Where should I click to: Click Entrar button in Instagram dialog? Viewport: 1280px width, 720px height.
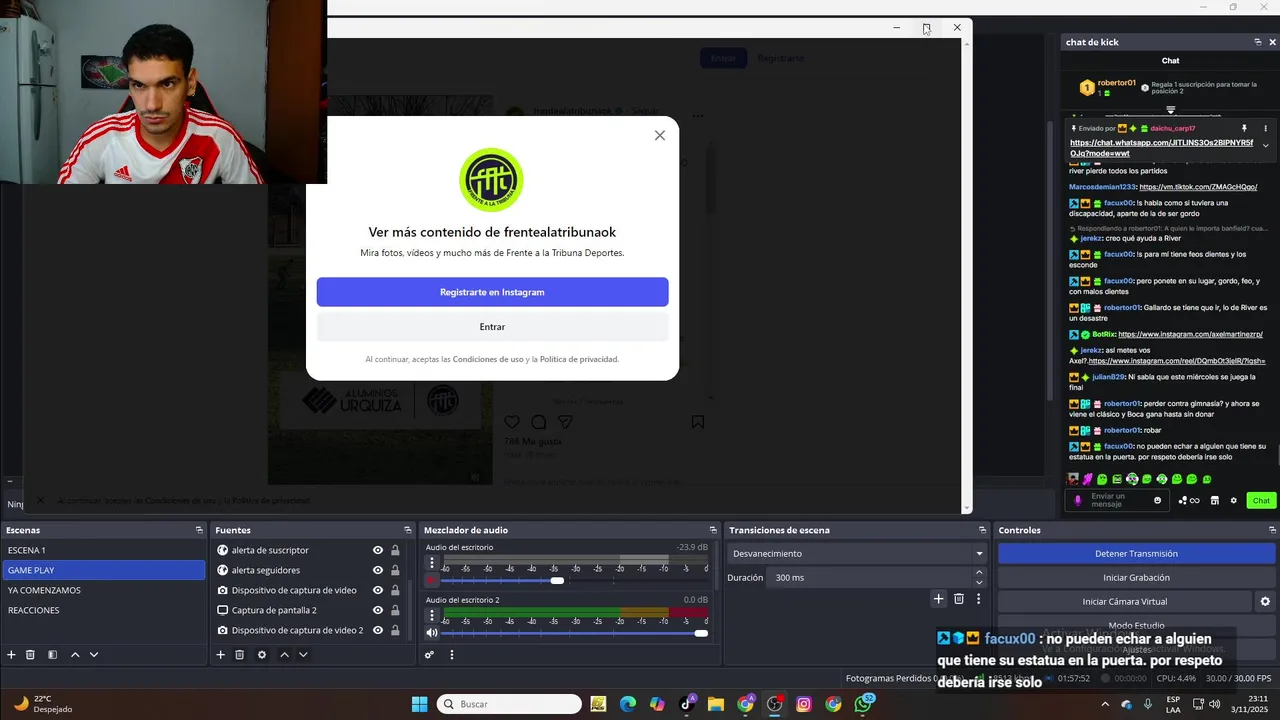492,327
